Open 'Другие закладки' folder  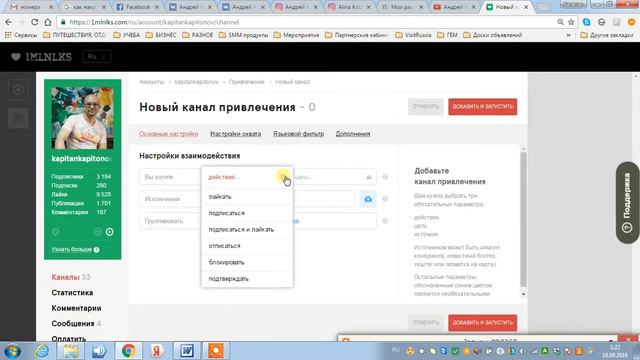pyautogui.click(x=607, y=35)
